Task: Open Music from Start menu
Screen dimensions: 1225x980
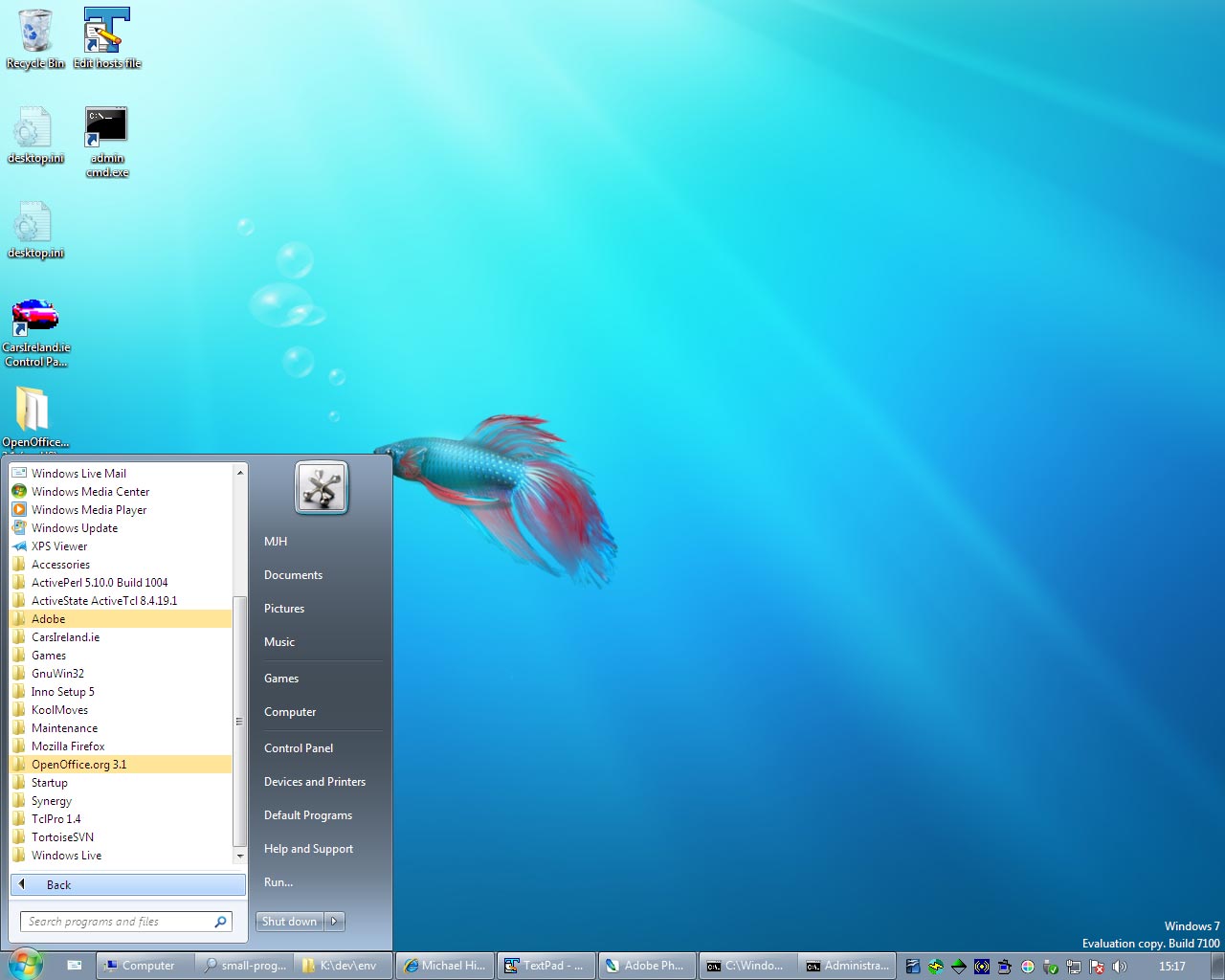Action: coord(322,642)
